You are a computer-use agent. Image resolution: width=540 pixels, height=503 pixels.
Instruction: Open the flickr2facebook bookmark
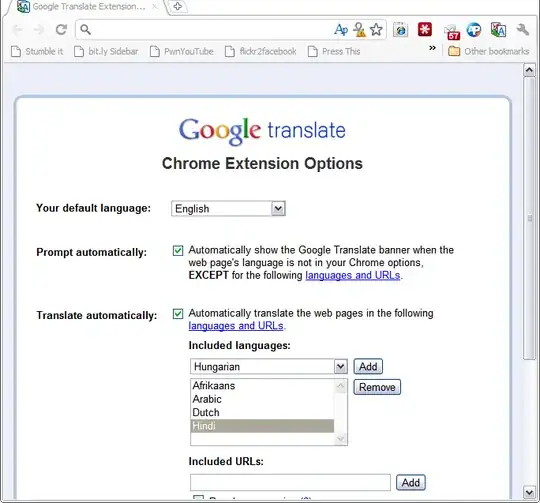[260, 52]
